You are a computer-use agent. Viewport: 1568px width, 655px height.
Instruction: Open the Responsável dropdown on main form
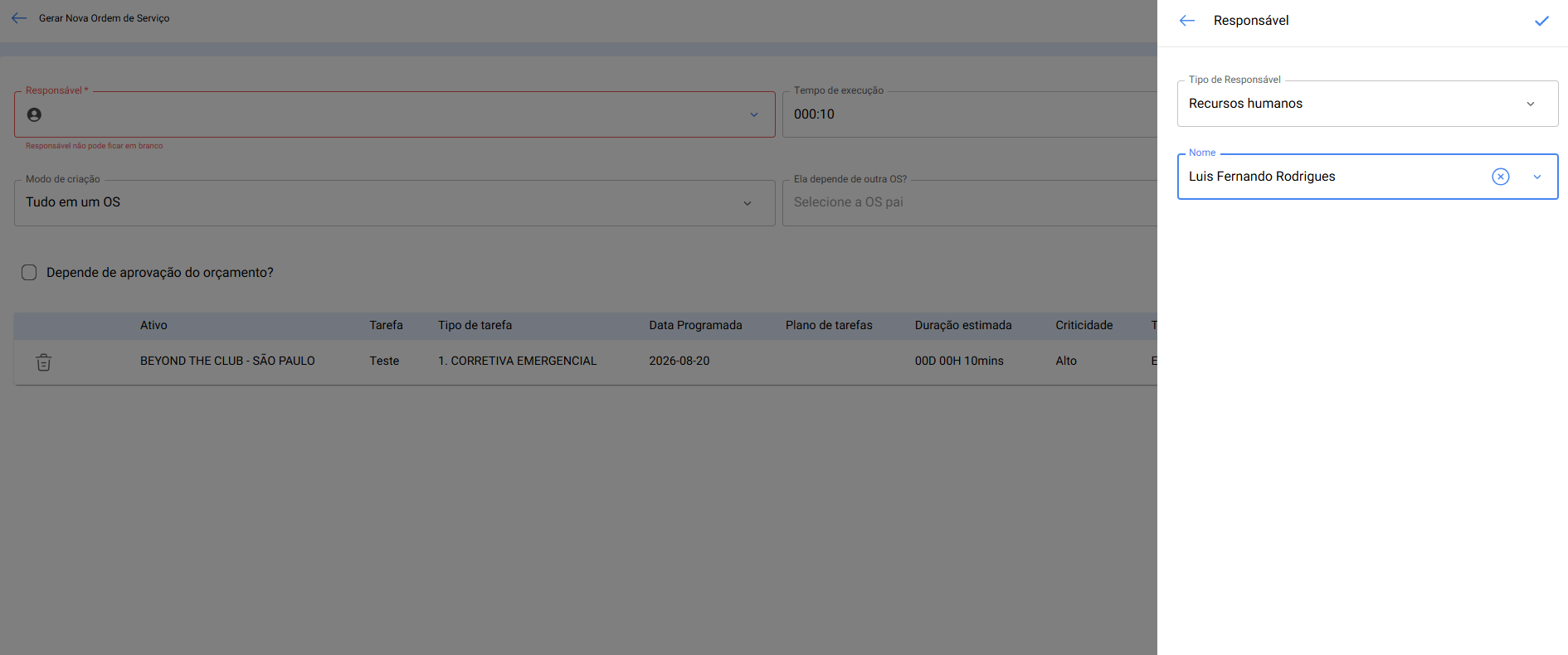[754, 114]
